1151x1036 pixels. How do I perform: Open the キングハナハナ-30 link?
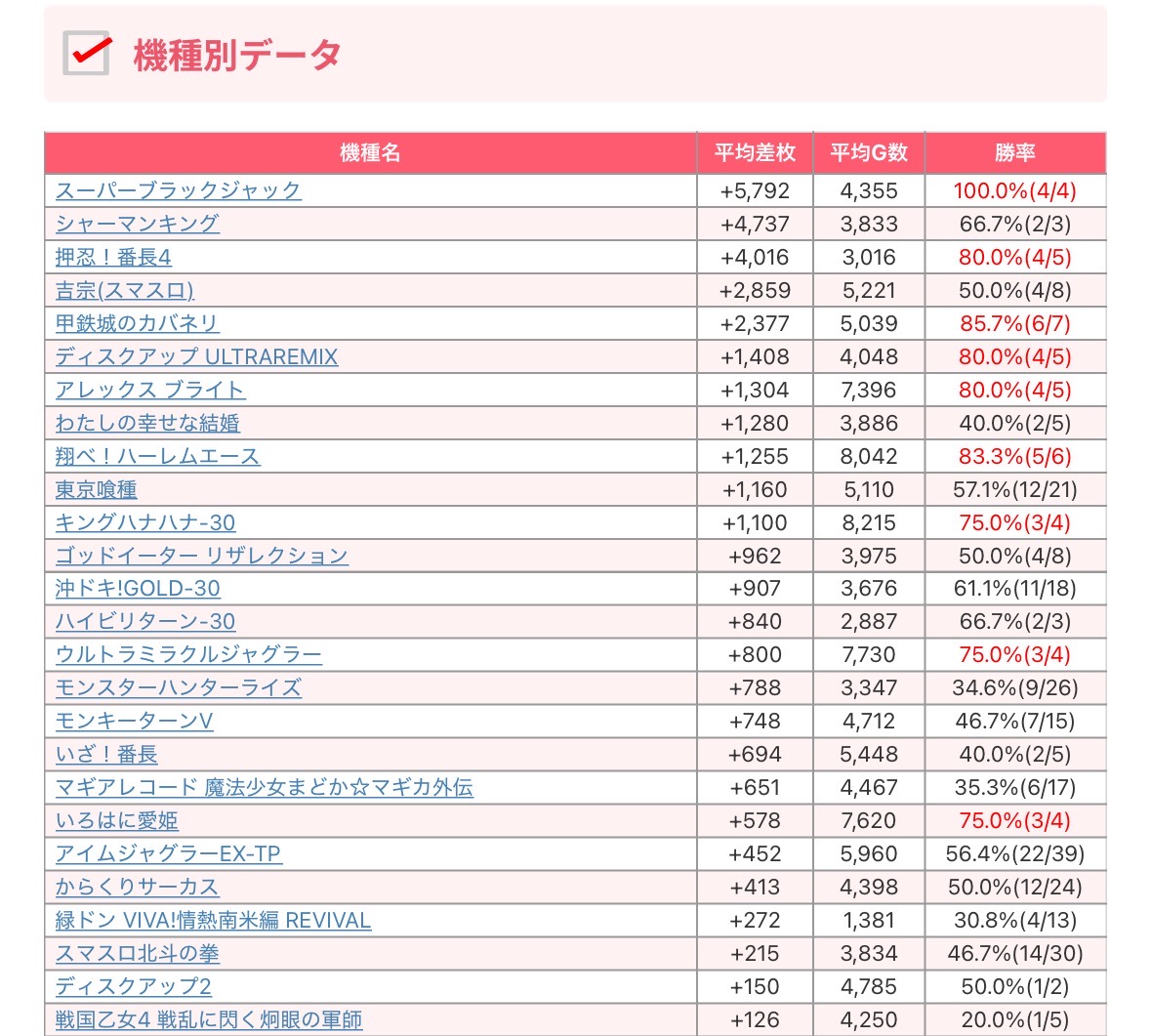[145, 522]
